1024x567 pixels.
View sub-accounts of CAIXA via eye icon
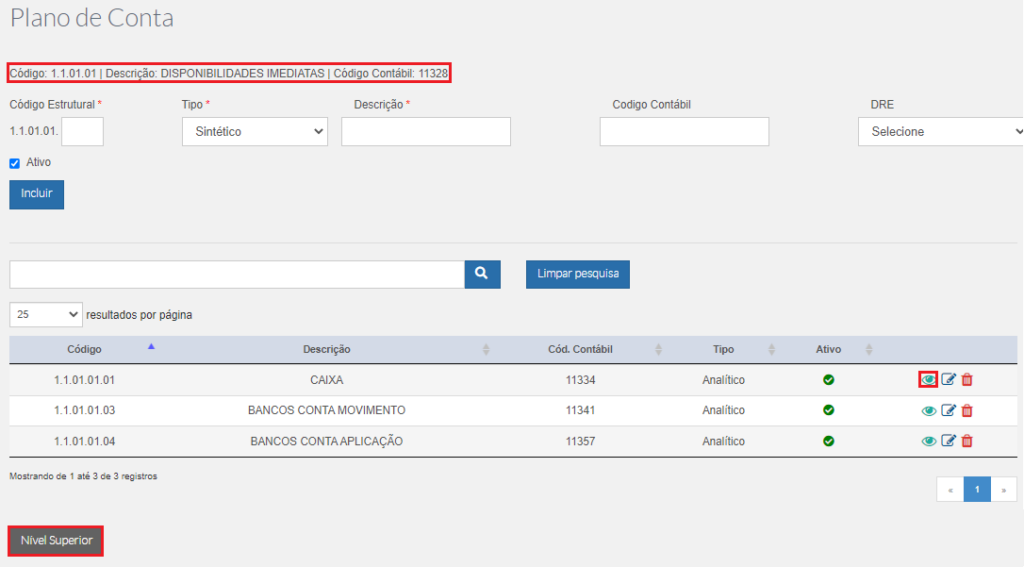click(928, 380)
